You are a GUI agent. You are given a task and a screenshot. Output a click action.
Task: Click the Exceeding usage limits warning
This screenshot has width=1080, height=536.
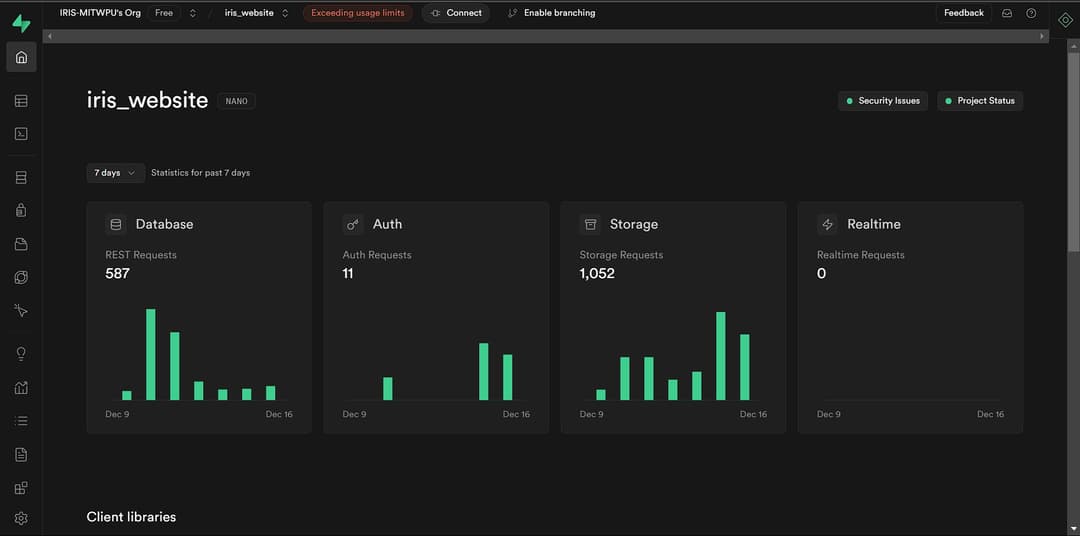pyautogui.click(x=357, y=13)
